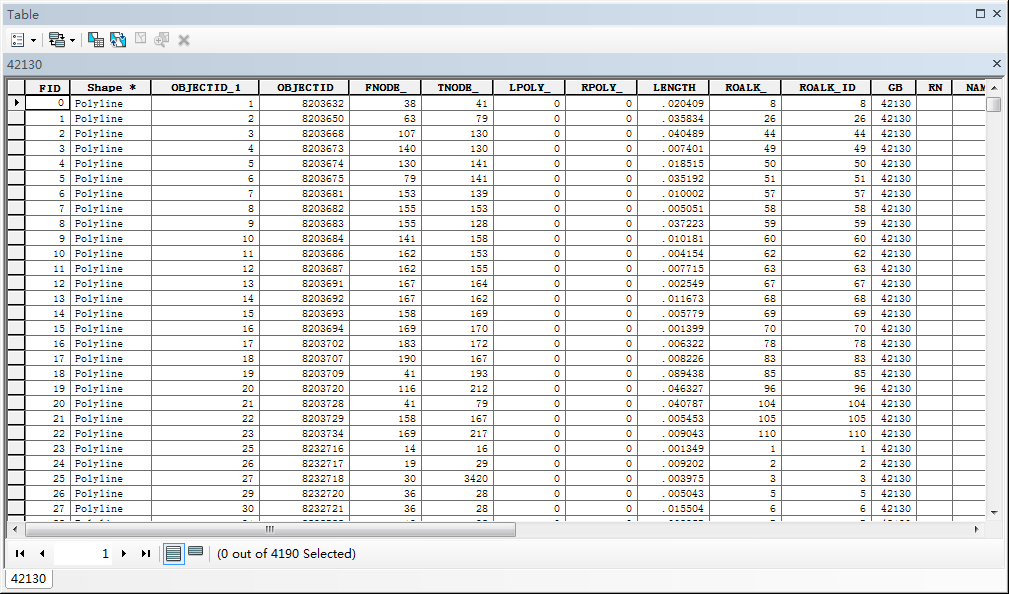The height and width of the screenshot is (594, 1009).
Task: Toggle Show selected records view
Action: click(x=196, y=553)
